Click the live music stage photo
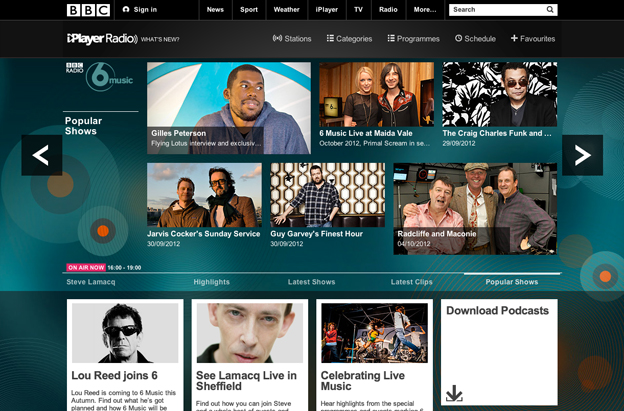This screenshot has height=411, width=624. pyautogui.click(x=374, y=333)
